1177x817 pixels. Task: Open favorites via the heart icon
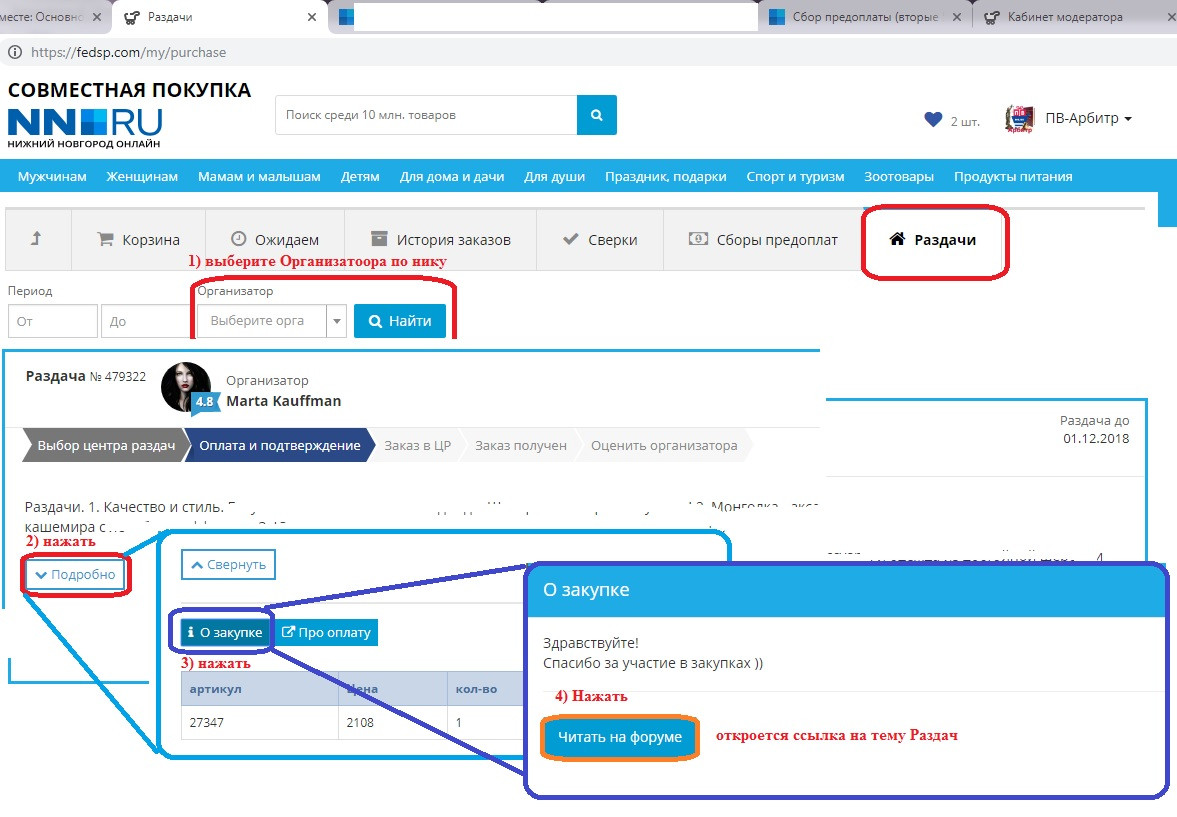click(x=933, y=119)
